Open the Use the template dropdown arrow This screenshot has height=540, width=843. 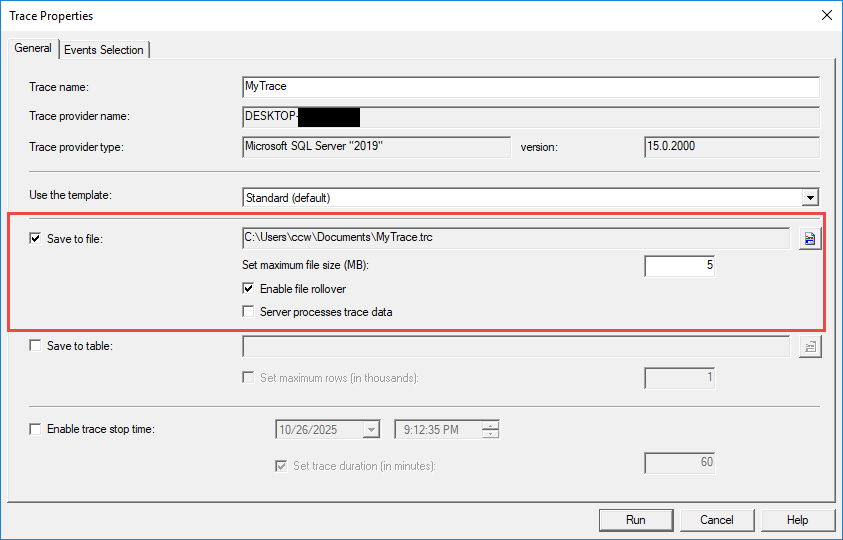[x=810, y=197]
